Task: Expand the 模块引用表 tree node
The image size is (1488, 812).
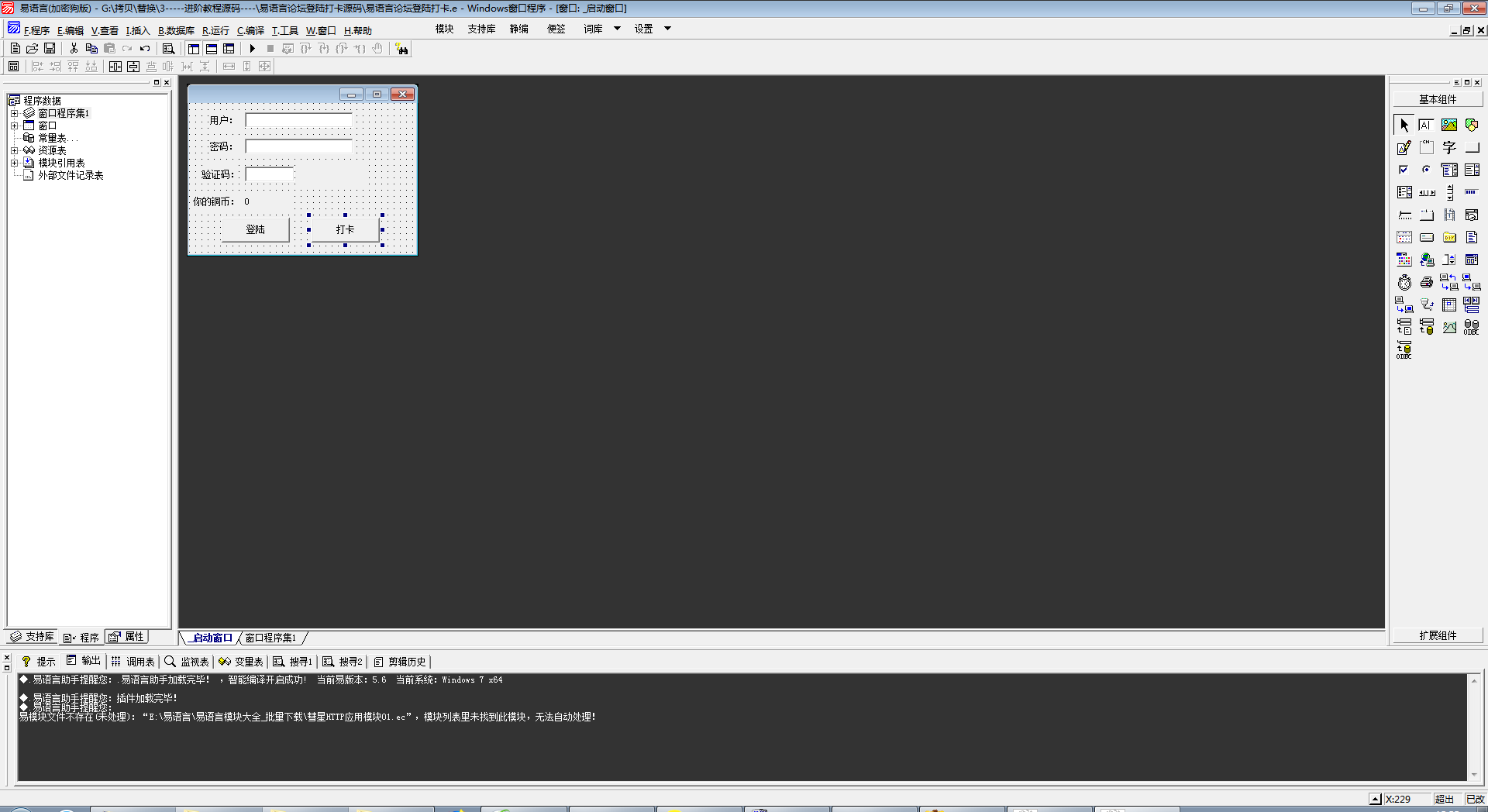Action: (14, 163)
